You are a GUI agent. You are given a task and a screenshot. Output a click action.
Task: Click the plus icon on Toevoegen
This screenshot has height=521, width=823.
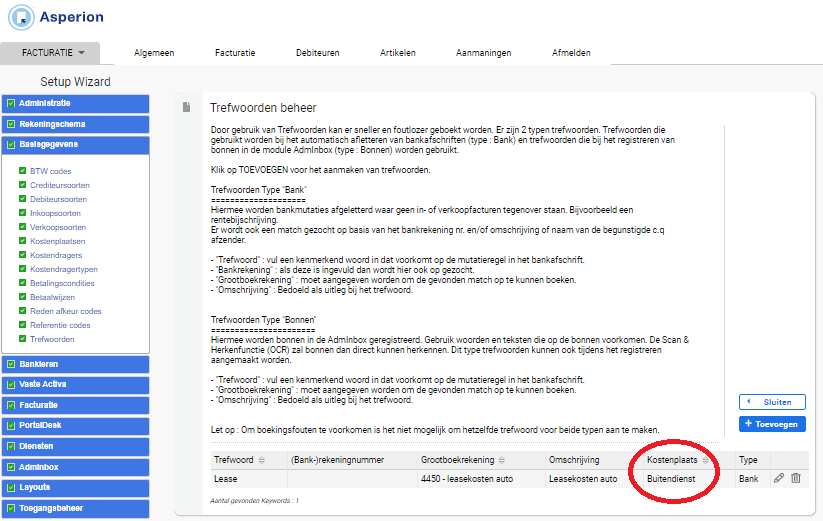pos(748,423)
